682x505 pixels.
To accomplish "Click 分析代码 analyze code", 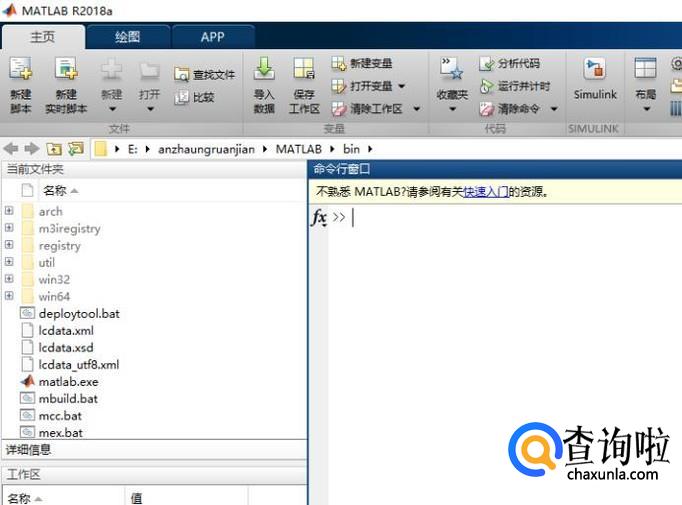I will click(x=509, y=64).
